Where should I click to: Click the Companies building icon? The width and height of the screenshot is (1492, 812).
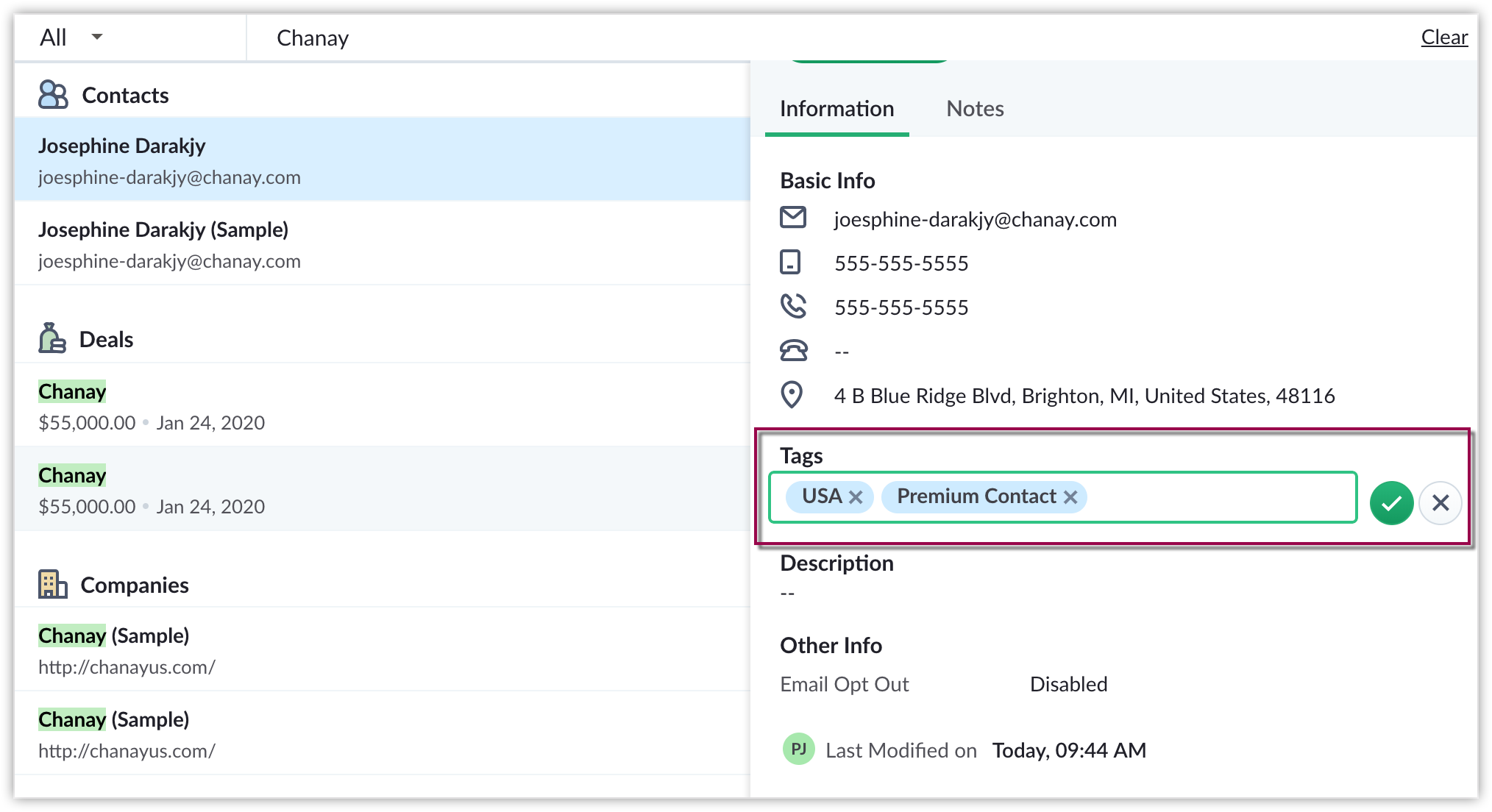click(53, 585)
